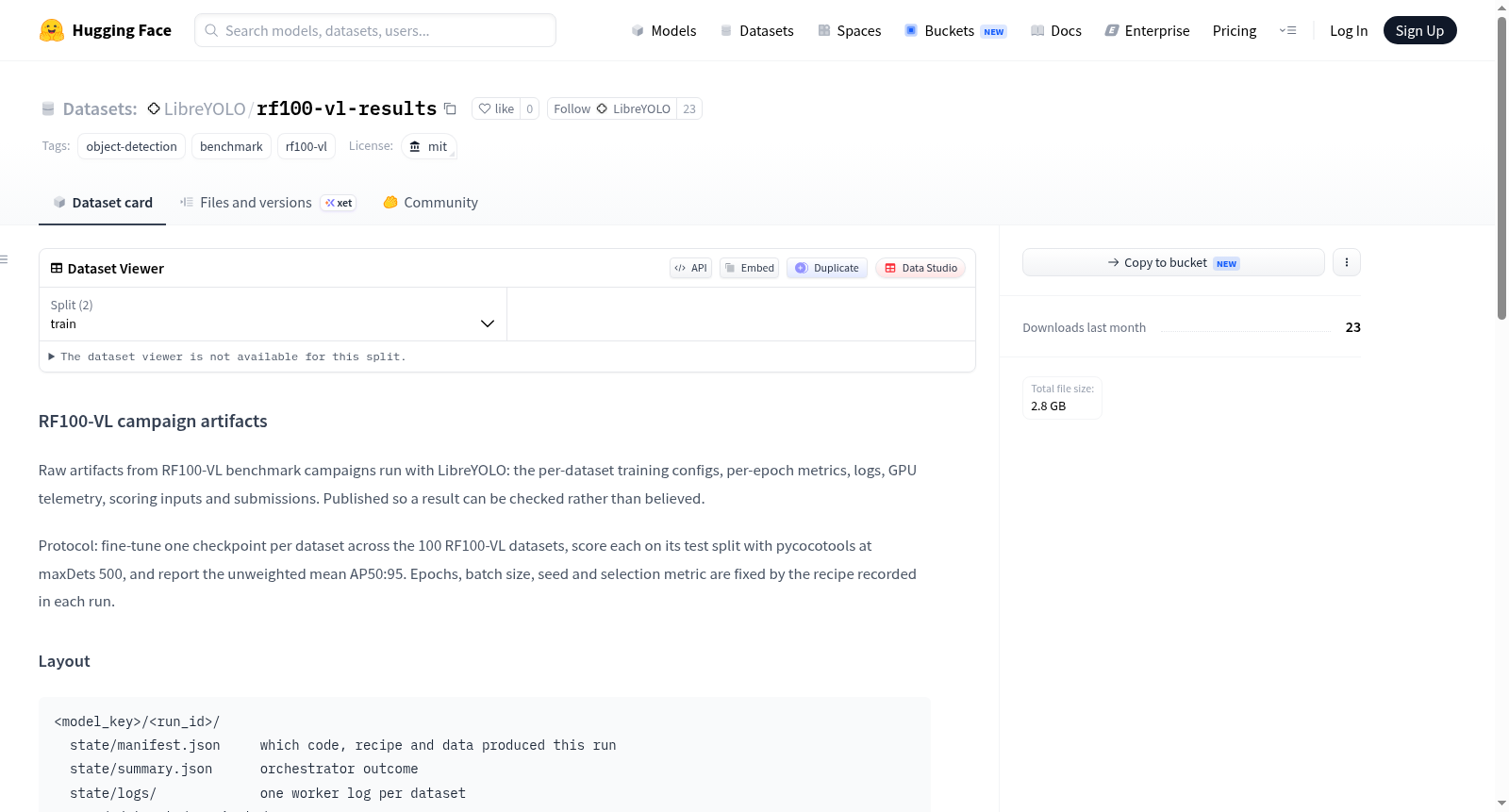Click the heart like icon
1509x812 pixels.
coord(485,108)
